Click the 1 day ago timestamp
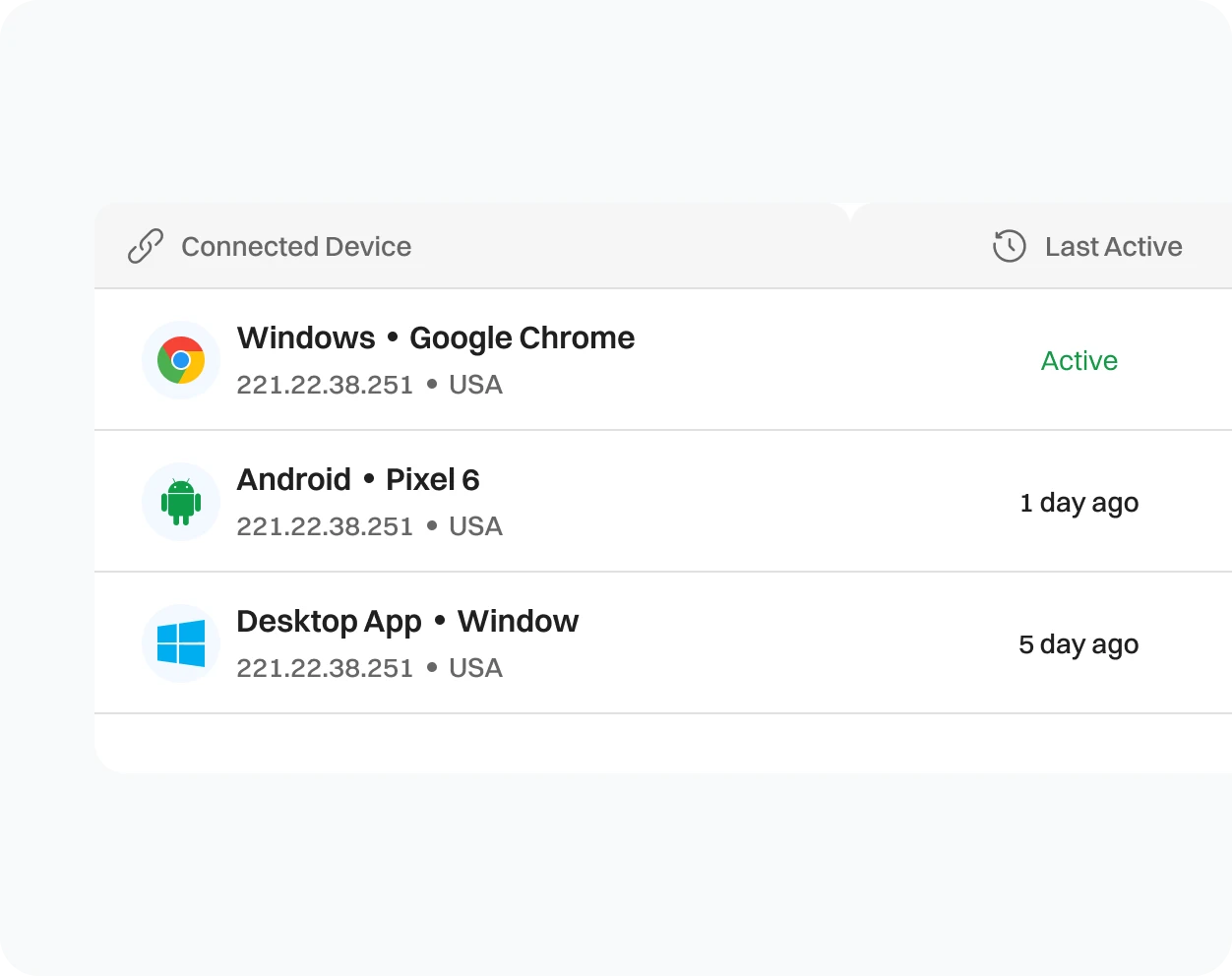The width and height of the screenshot is (1232, 976). 1078,503
